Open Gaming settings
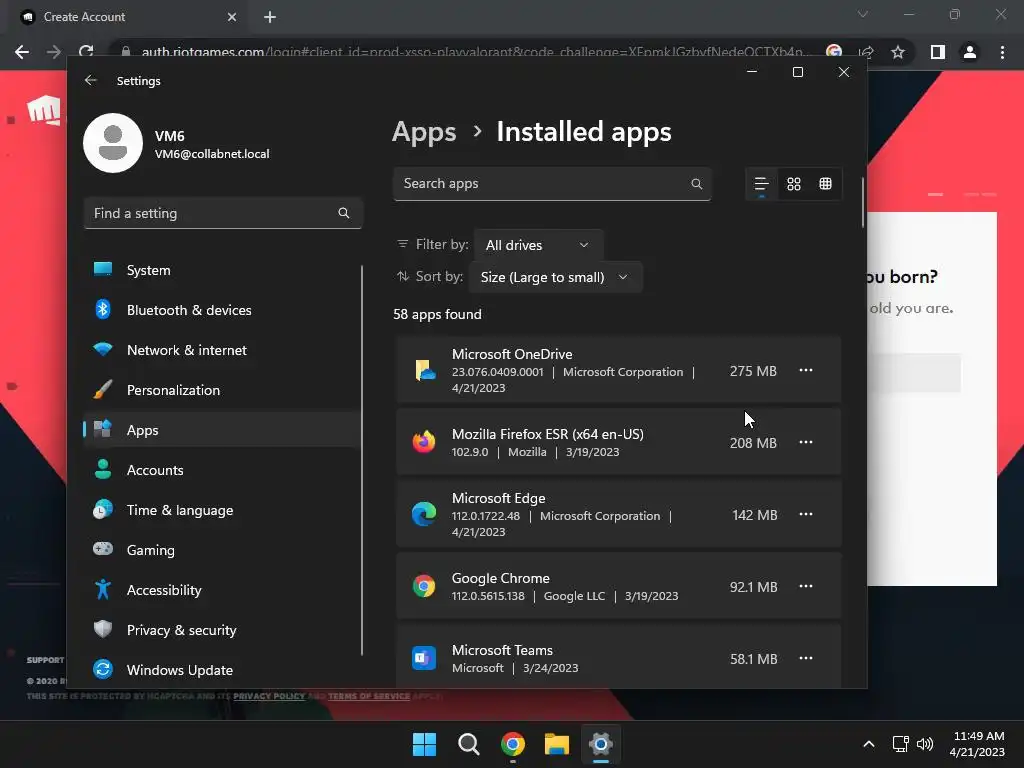1024x768 pixels. tap(223, 550)
